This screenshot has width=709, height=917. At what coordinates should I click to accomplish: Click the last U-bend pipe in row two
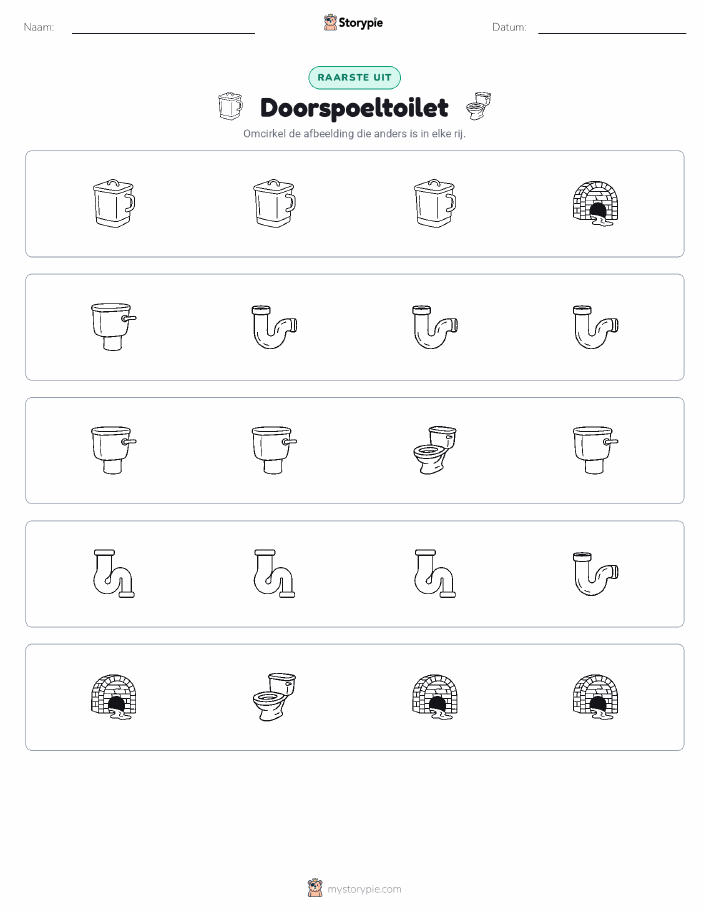(x=596, y=327)
